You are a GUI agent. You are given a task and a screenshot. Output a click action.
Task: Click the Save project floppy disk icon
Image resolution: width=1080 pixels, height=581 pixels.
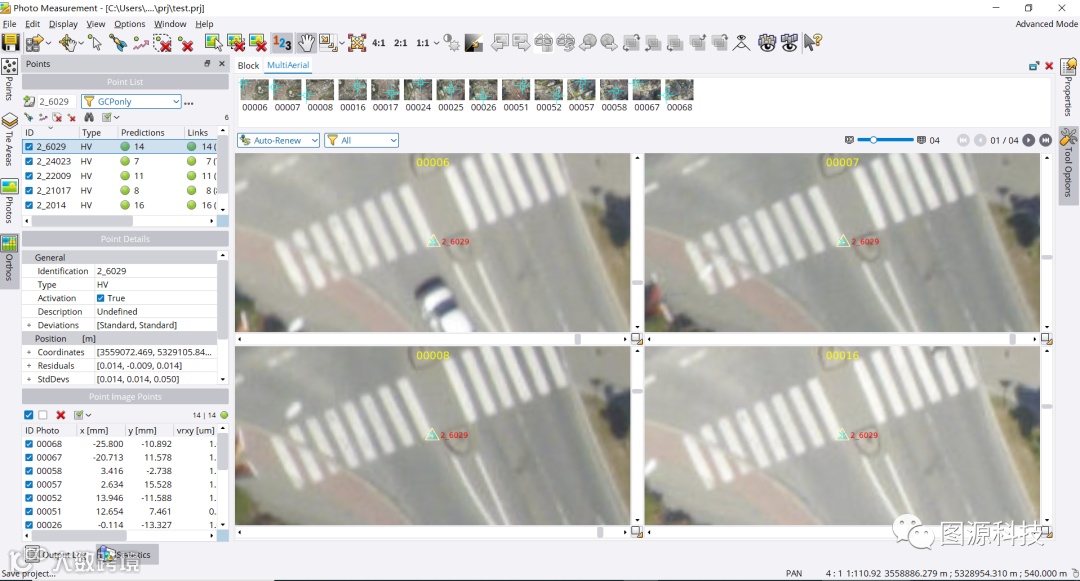click(10, 43)
